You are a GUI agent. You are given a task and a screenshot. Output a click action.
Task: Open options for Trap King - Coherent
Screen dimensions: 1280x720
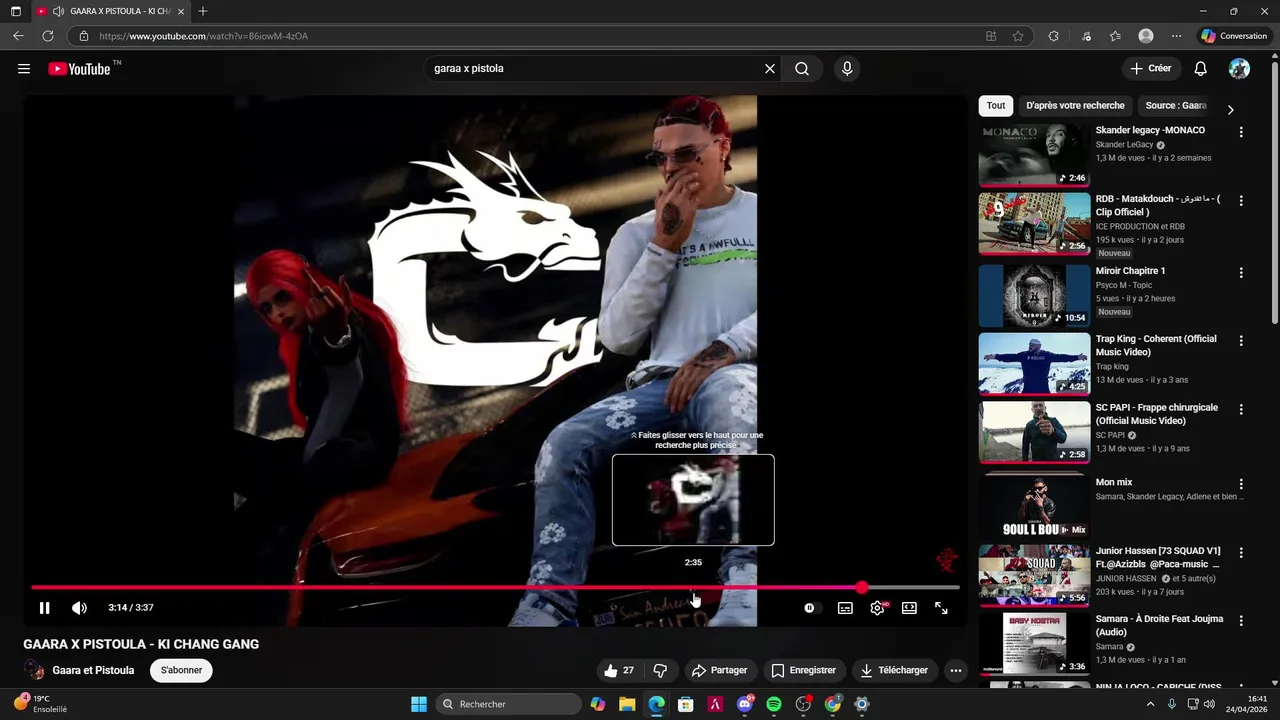(x=1241, y=341)
